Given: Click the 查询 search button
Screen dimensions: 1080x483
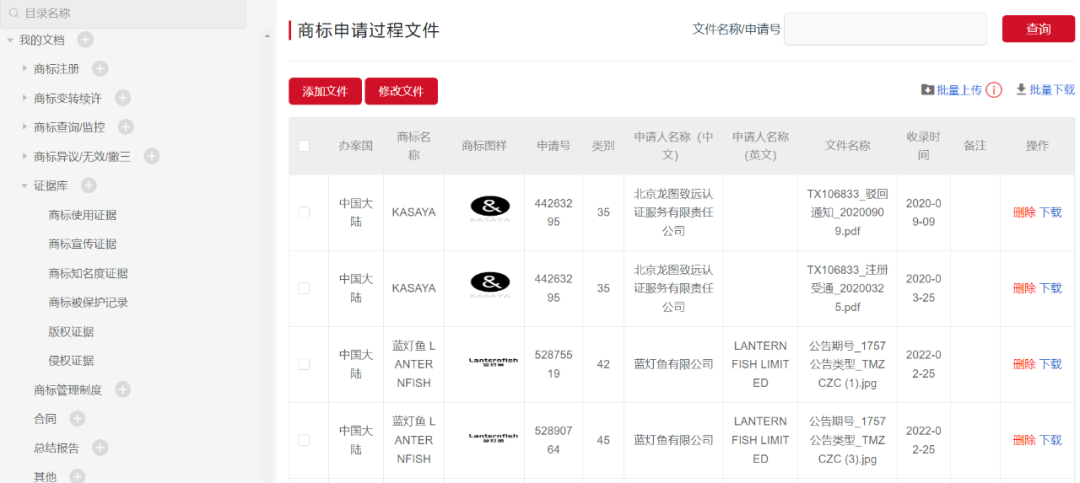Looking at the screenshot, I should pyautogui.click(x=1038, y=29).
